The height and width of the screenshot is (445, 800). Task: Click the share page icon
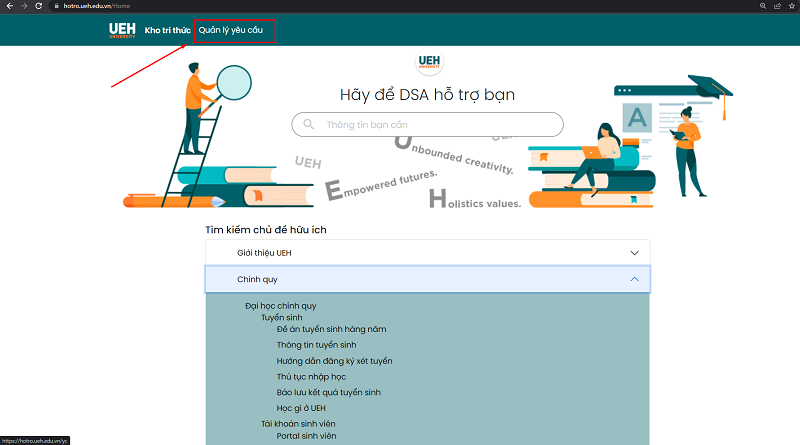[777, 6]
